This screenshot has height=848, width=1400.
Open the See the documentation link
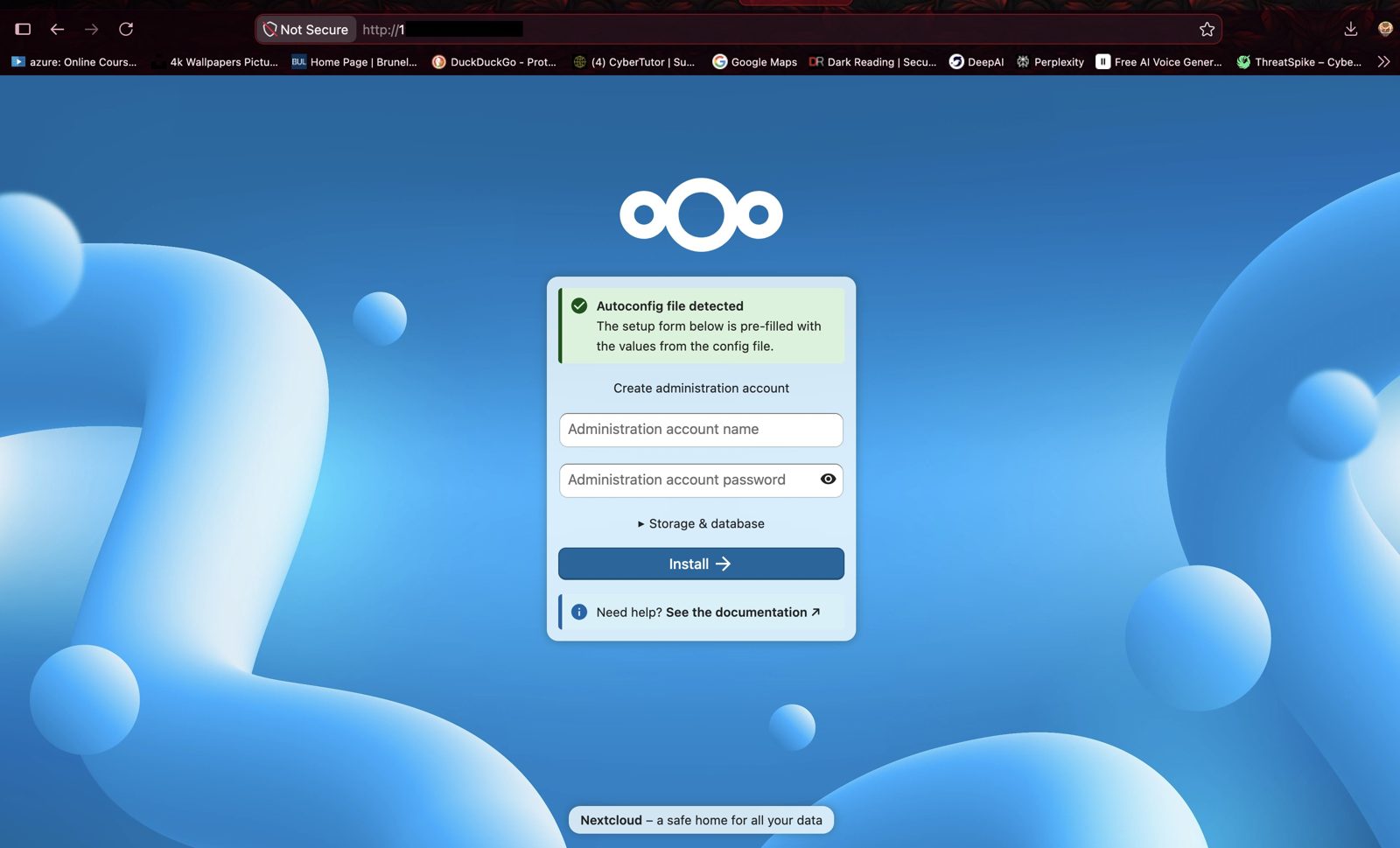[743, 612]
